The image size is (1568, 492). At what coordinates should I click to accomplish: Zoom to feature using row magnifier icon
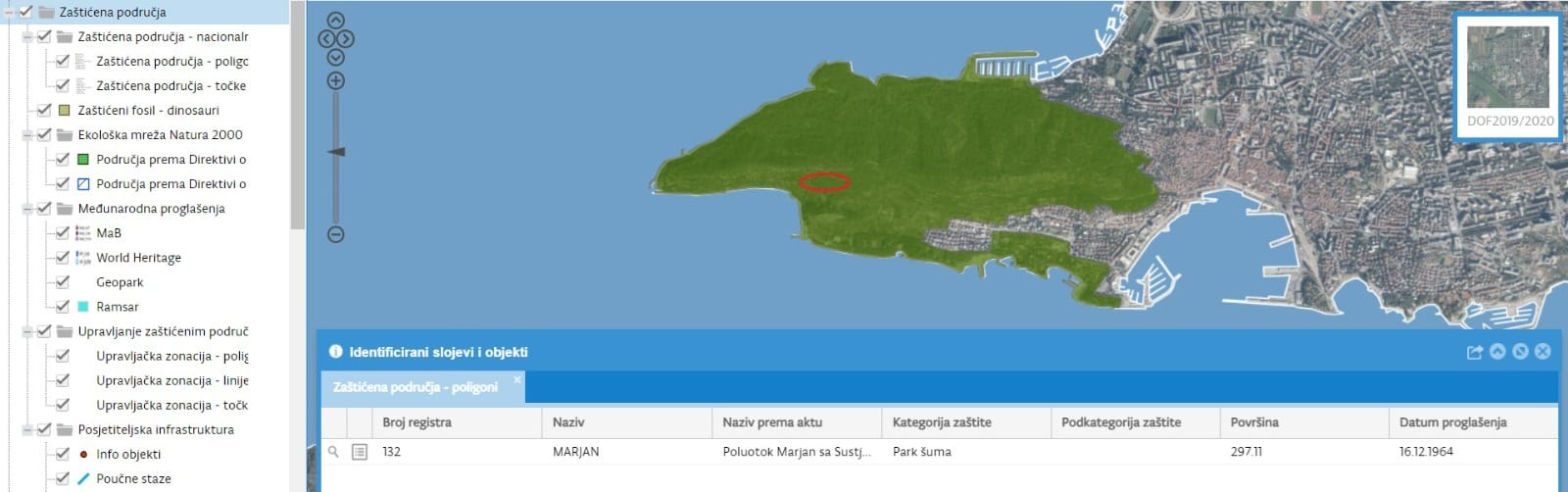pos(333,452)
